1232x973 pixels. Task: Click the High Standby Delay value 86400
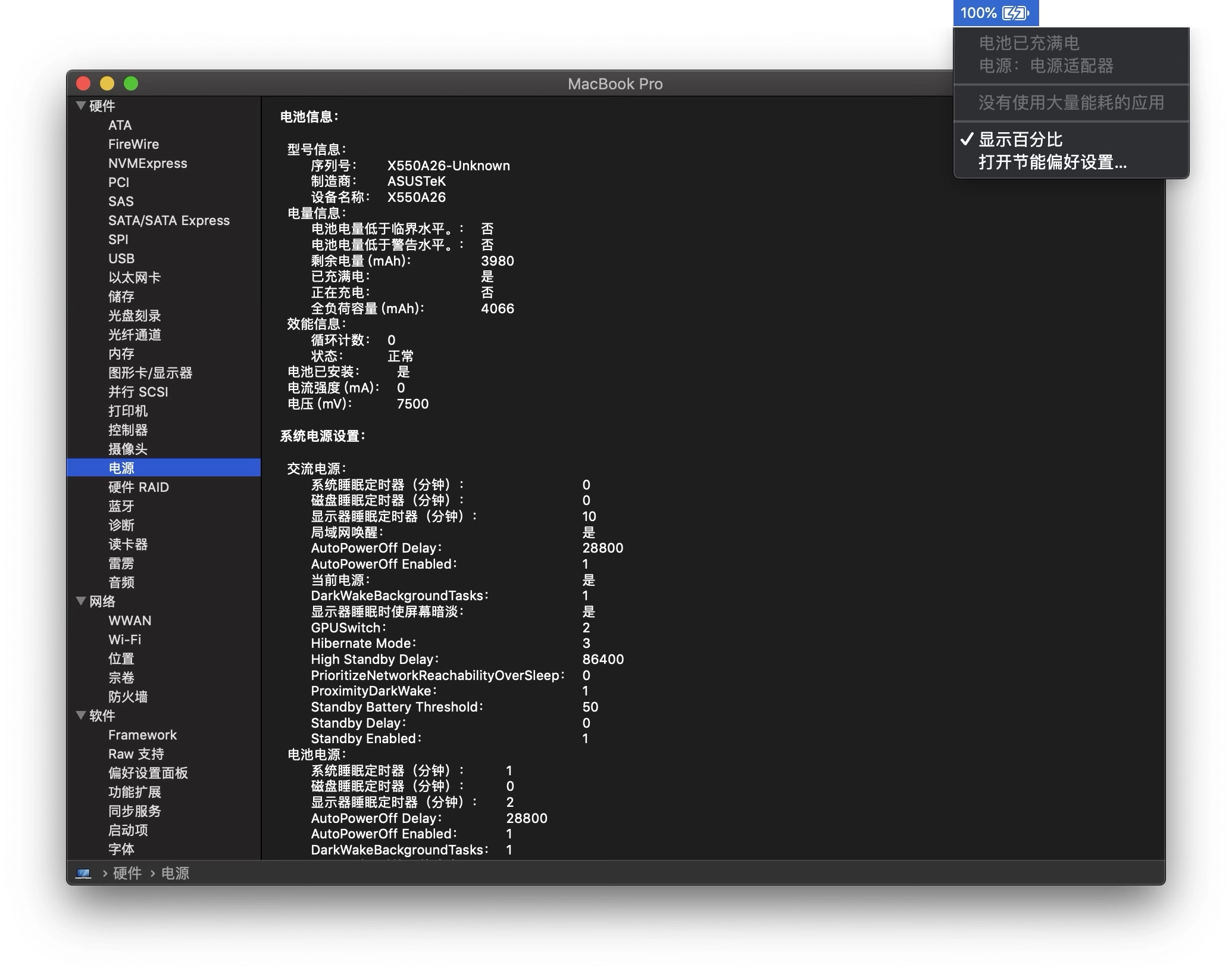(x=603, y=659)
